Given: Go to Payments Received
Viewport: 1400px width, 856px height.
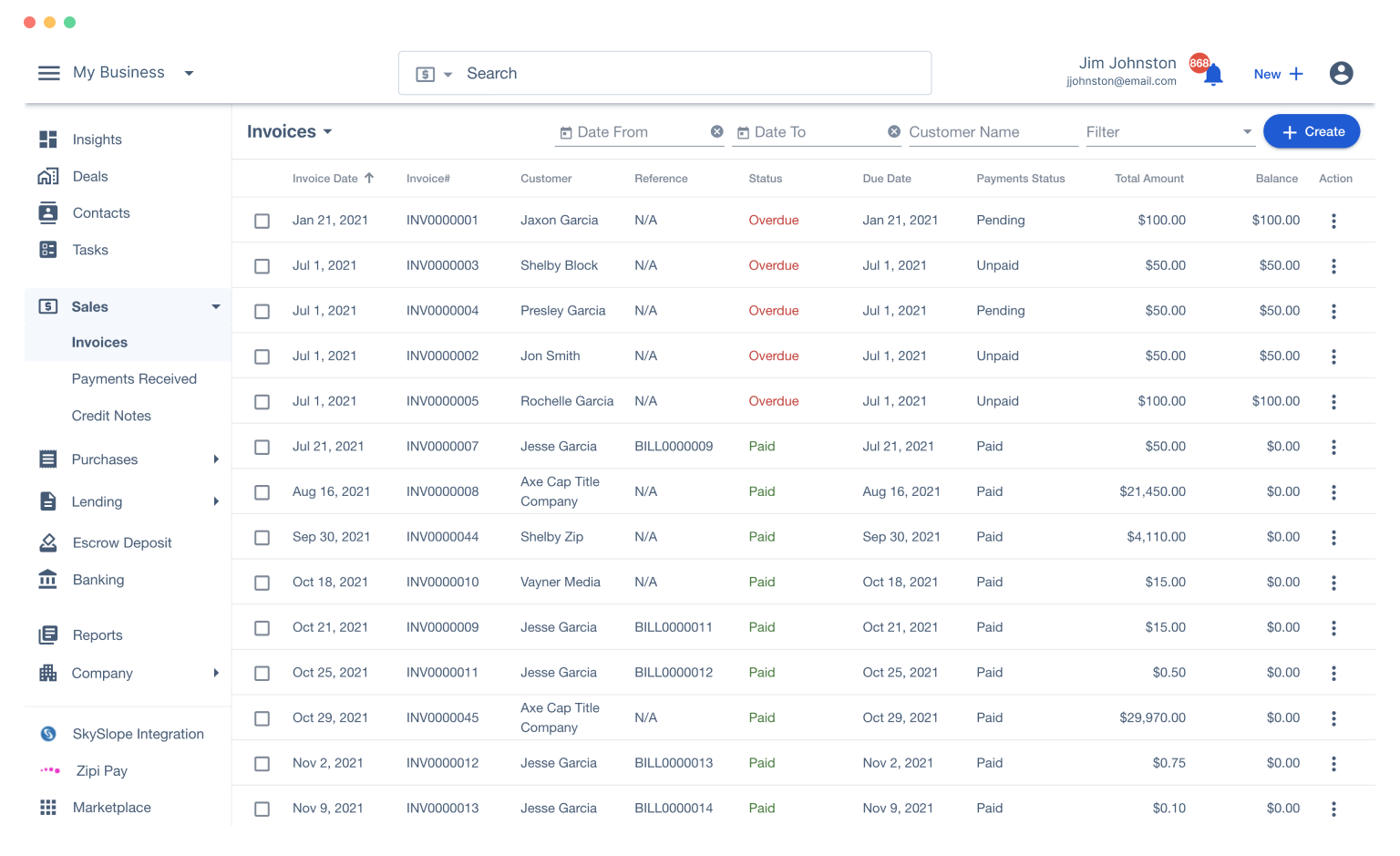Looking at the screenshot, I should coord(134,379).
